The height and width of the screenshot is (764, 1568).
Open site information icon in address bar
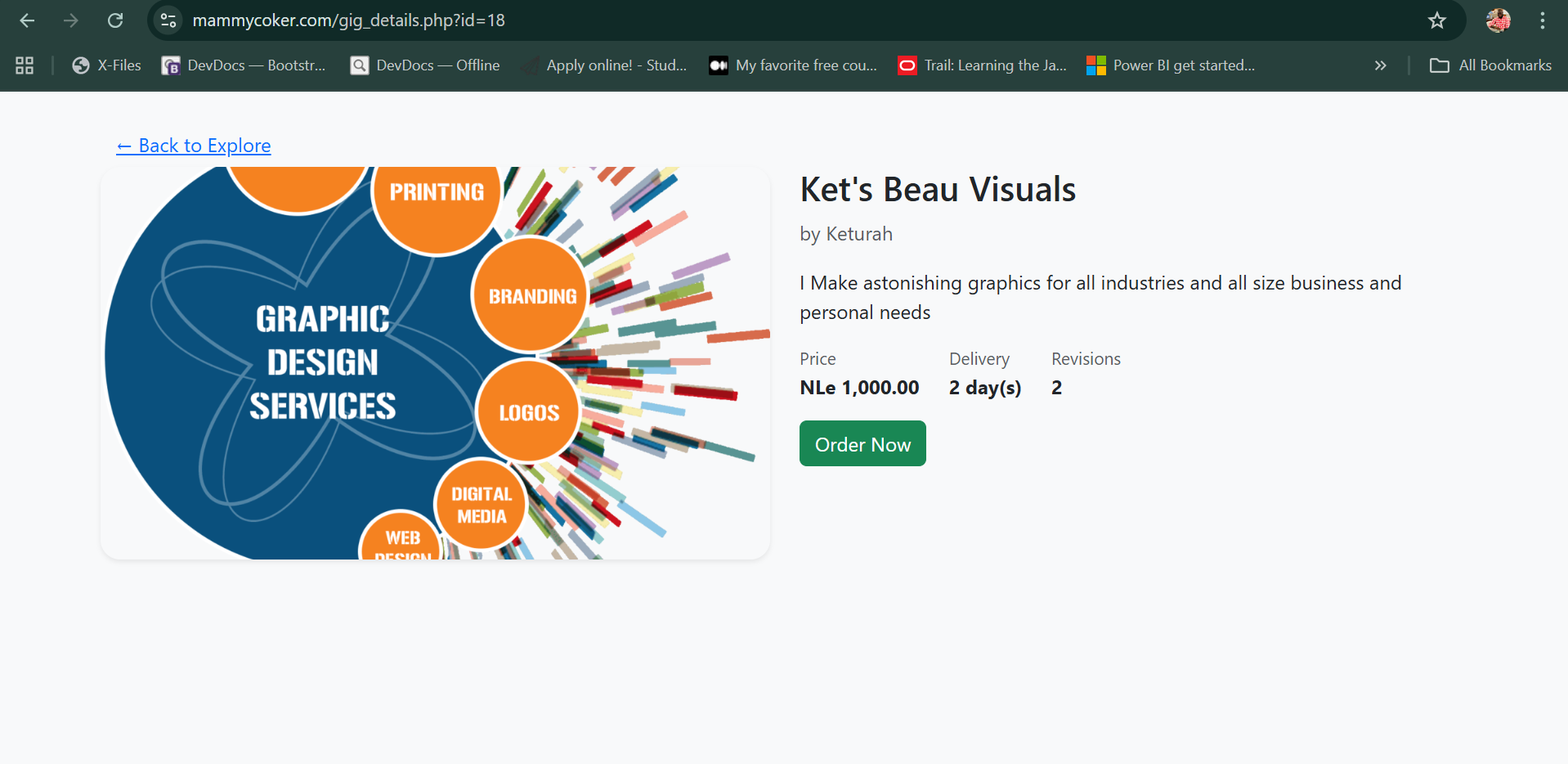(168, 20)
